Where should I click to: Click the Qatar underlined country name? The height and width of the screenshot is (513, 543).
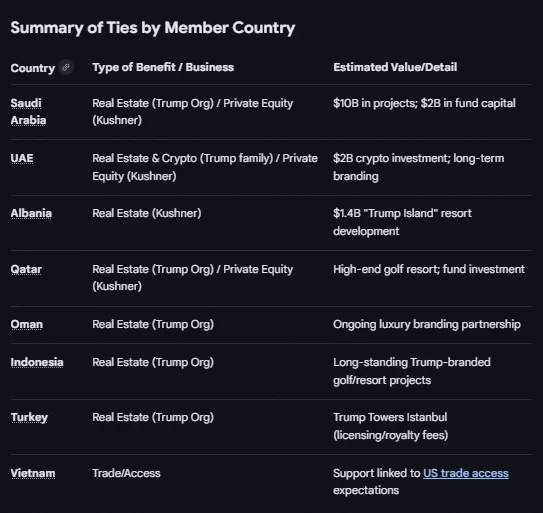click(x=26, y=269)
